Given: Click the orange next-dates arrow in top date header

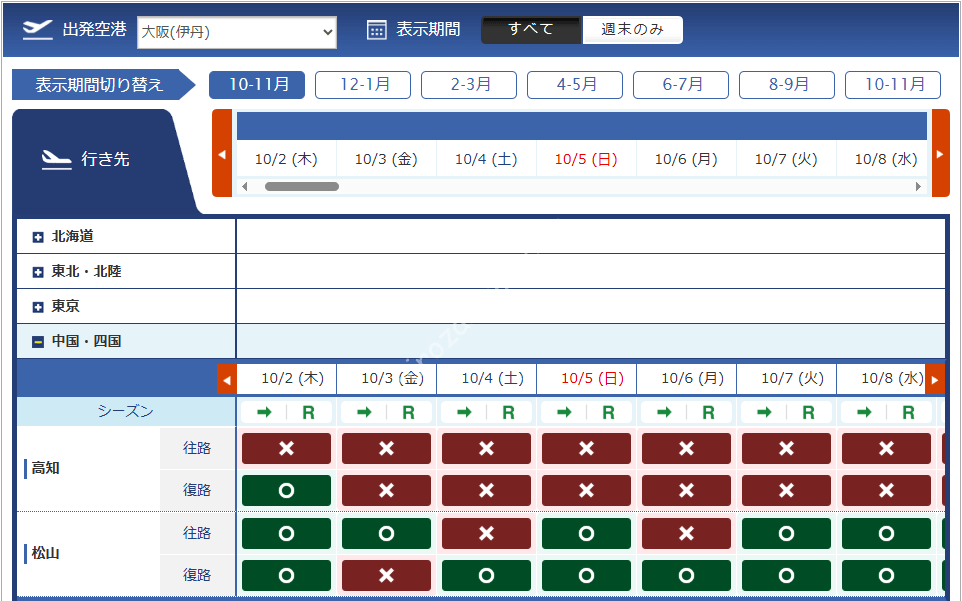Looking at the screenshot, I should tap(941, 153).
